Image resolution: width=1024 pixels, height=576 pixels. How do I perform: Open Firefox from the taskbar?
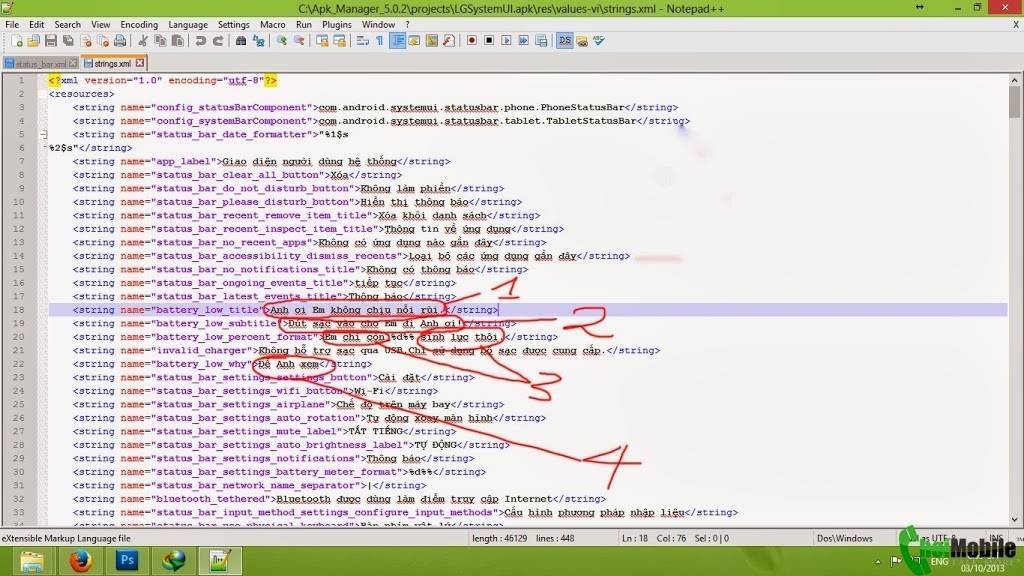80,560
